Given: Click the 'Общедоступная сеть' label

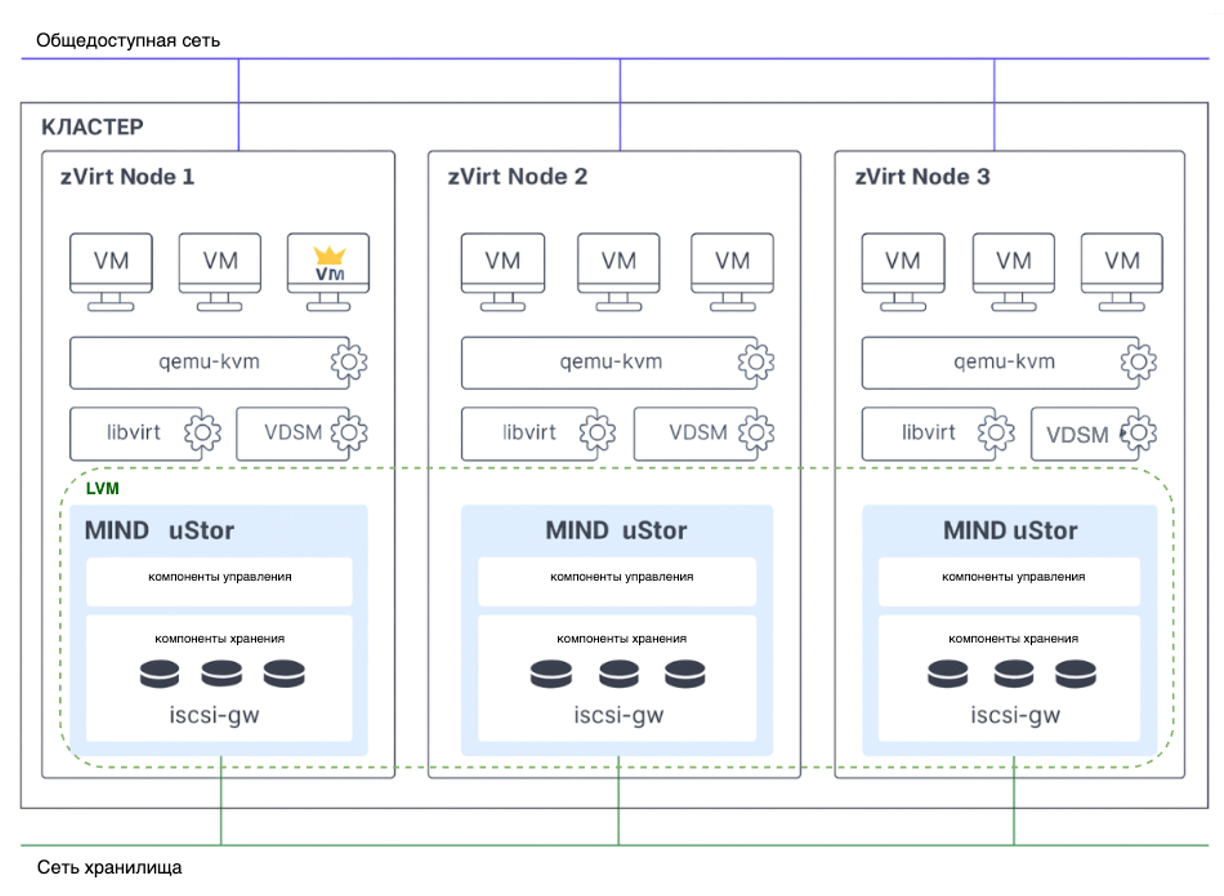Looking at the screenshot, I should coord(128,41).
